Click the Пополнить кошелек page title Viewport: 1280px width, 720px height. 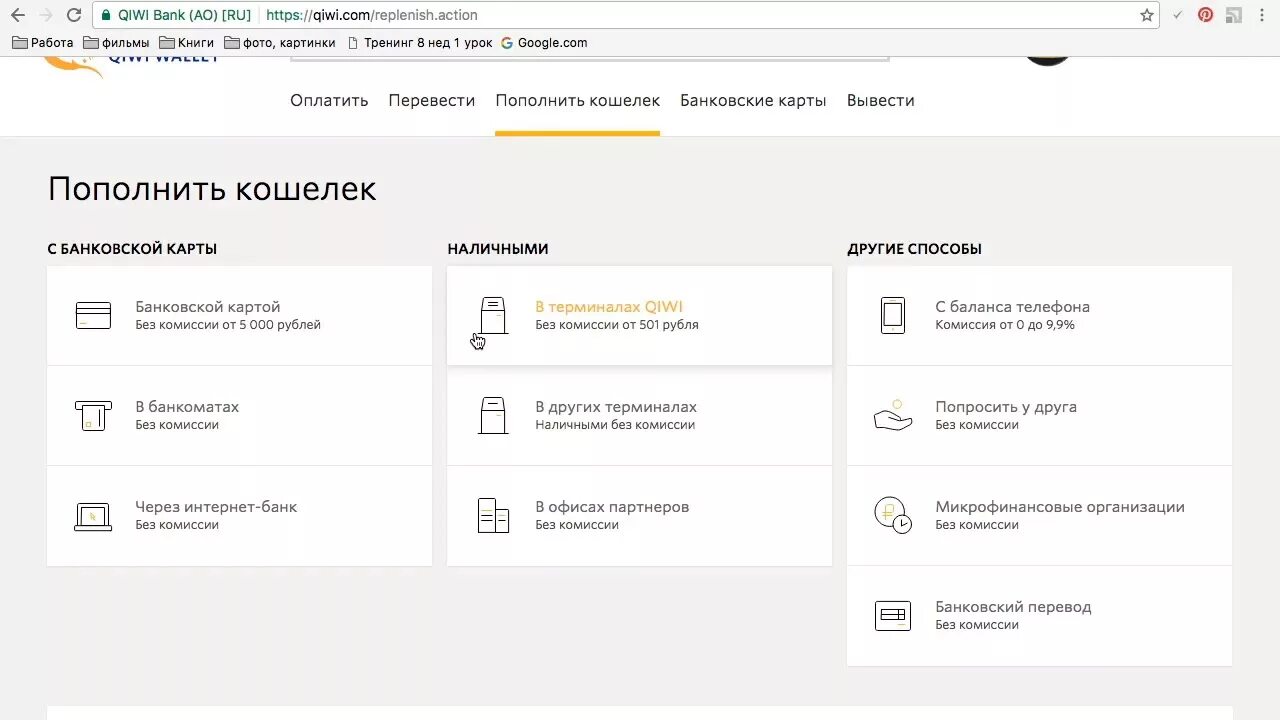pyautogui.click(x=212, y=189)
